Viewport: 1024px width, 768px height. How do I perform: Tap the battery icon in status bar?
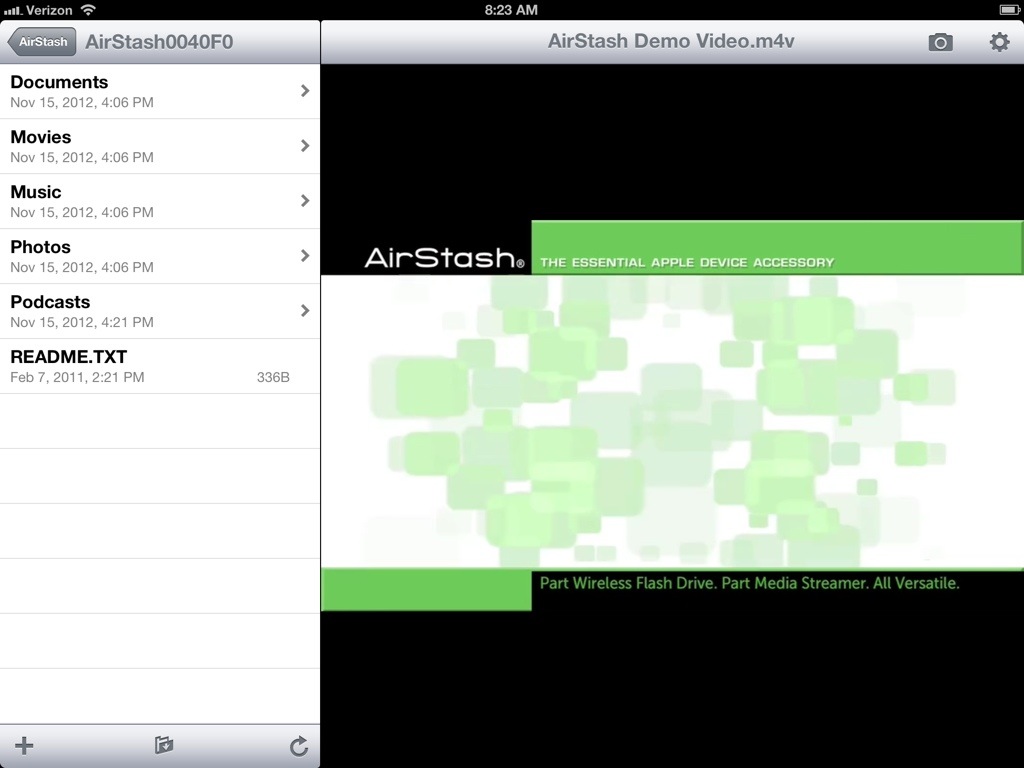coord(1010,10)
